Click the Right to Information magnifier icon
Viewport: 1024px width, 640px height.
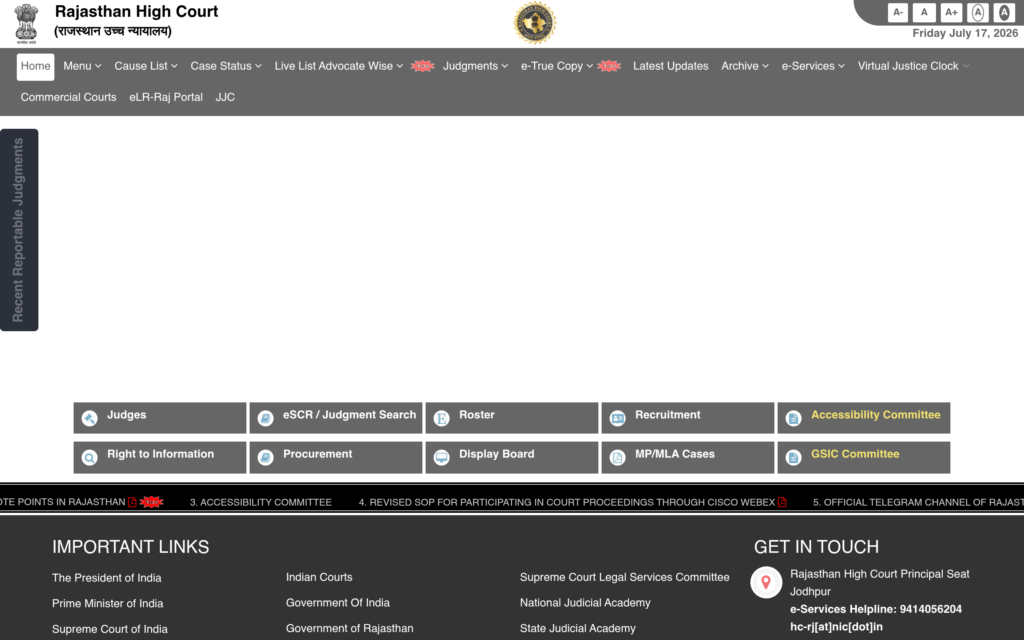[x=89, y=458]
